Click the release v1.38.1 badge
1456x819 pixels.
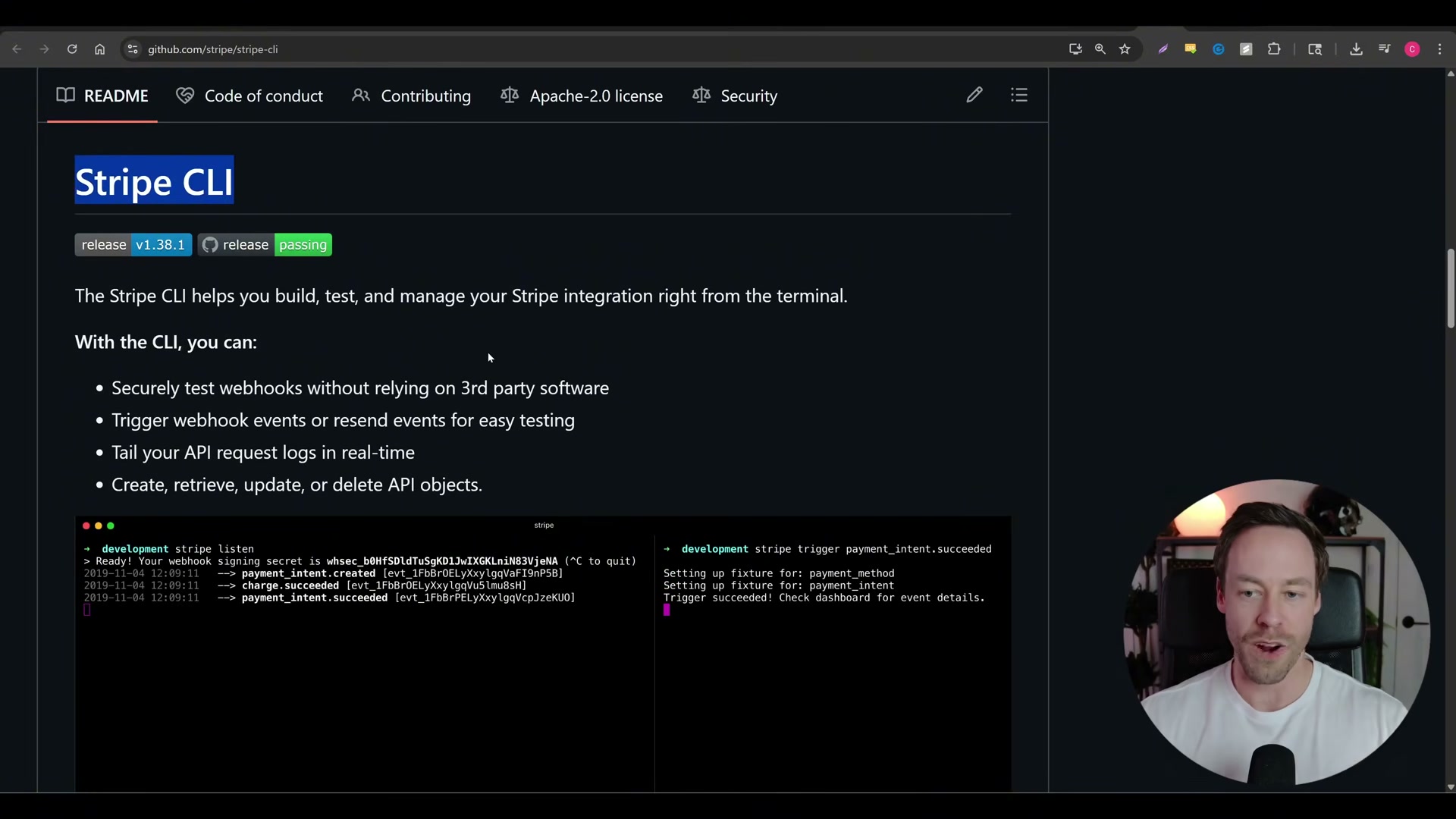pyautogui.click(x=133, y=245)
